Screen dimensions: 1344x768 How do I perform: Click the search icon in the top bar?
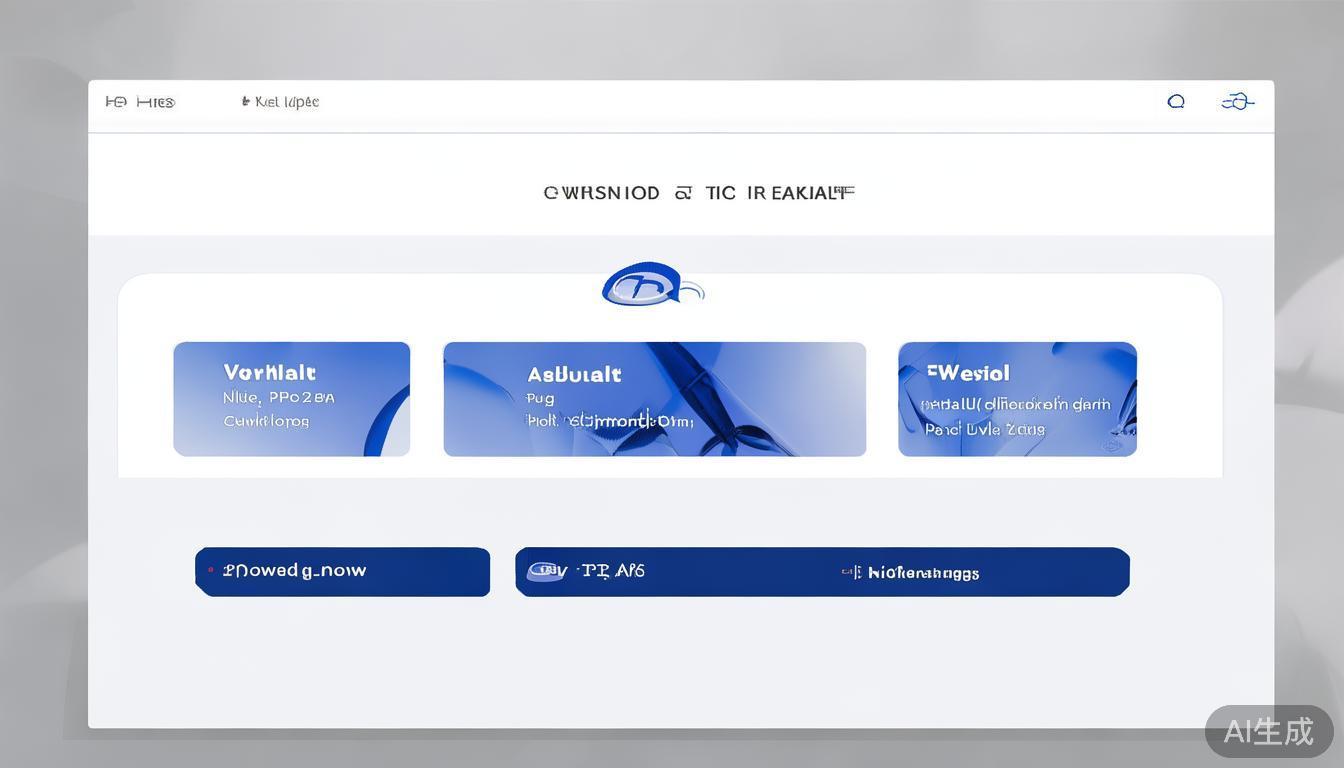pyautogui.click(x=1176, y=101)
